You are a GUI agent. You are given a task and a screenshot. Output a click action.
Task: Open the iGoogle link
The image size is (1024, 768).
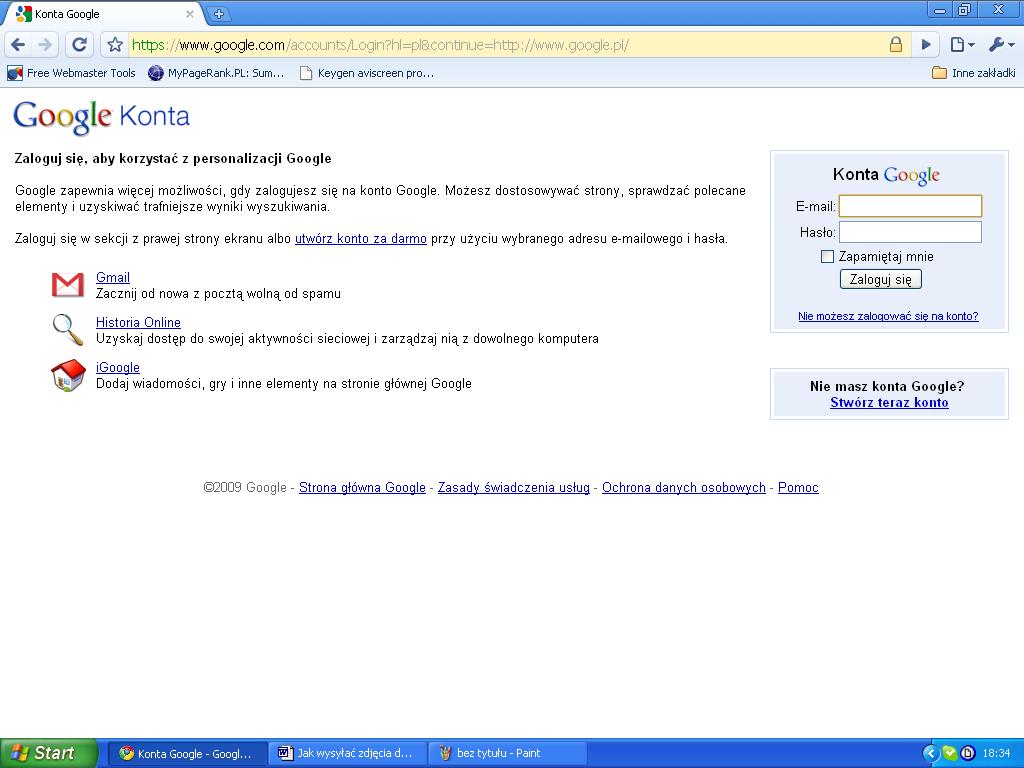(118, 368)
